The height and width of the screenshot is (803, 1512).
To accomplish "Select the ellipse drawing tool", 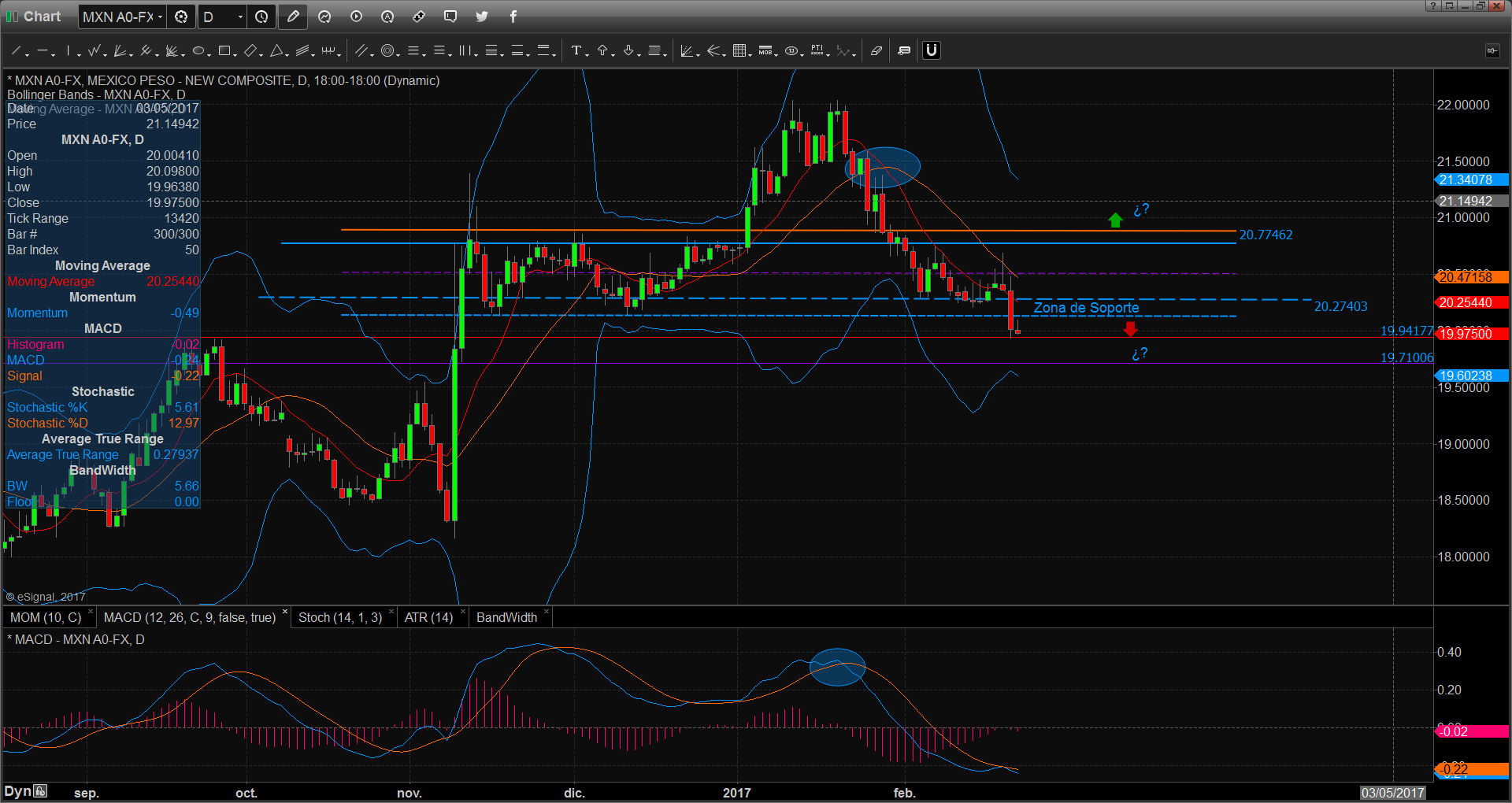I will (198, 51).
